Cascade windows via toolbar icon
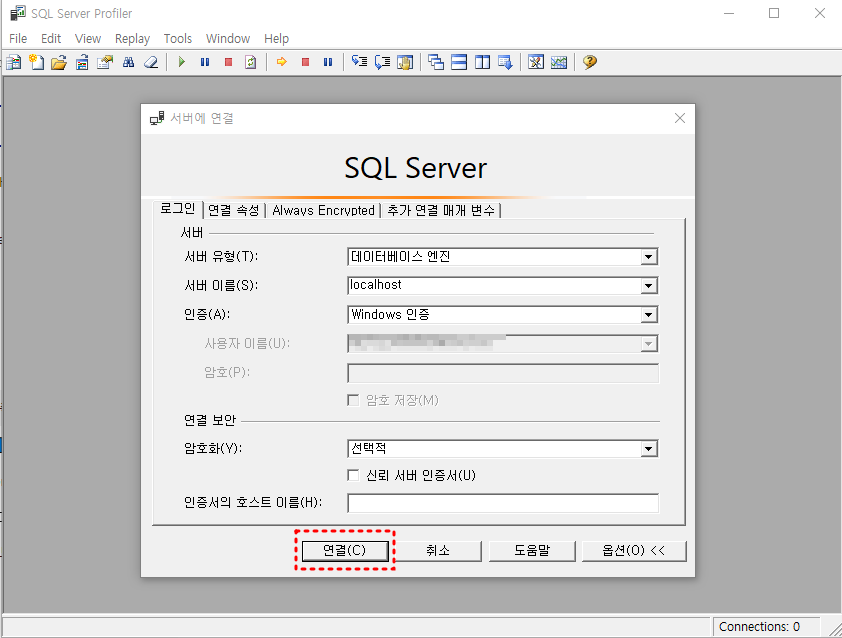842x638 pixels. (x=436, y=62)
